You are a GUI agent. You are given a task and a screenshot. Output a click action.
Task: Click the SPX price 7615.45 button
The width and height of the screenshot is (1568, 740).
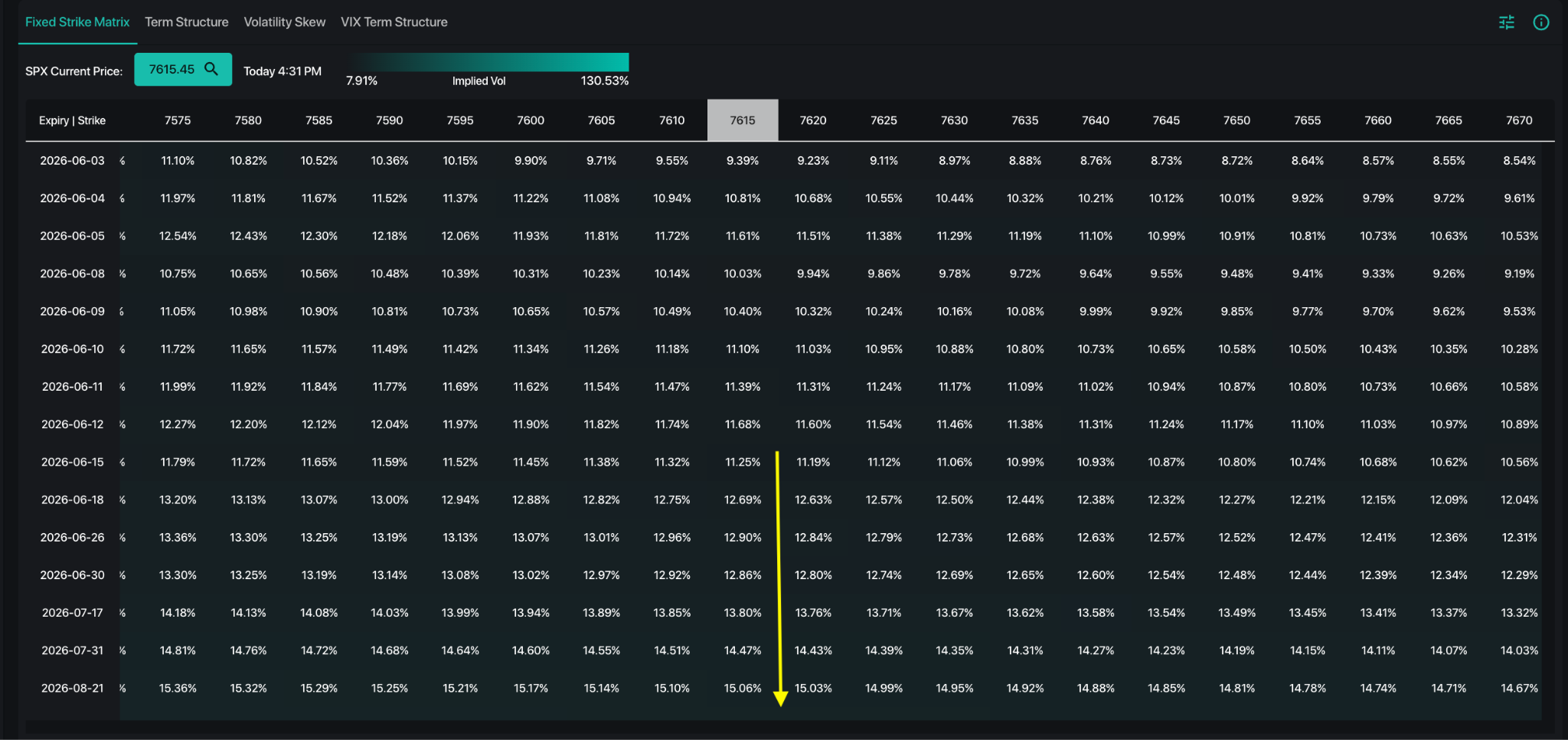pos(183,70)
